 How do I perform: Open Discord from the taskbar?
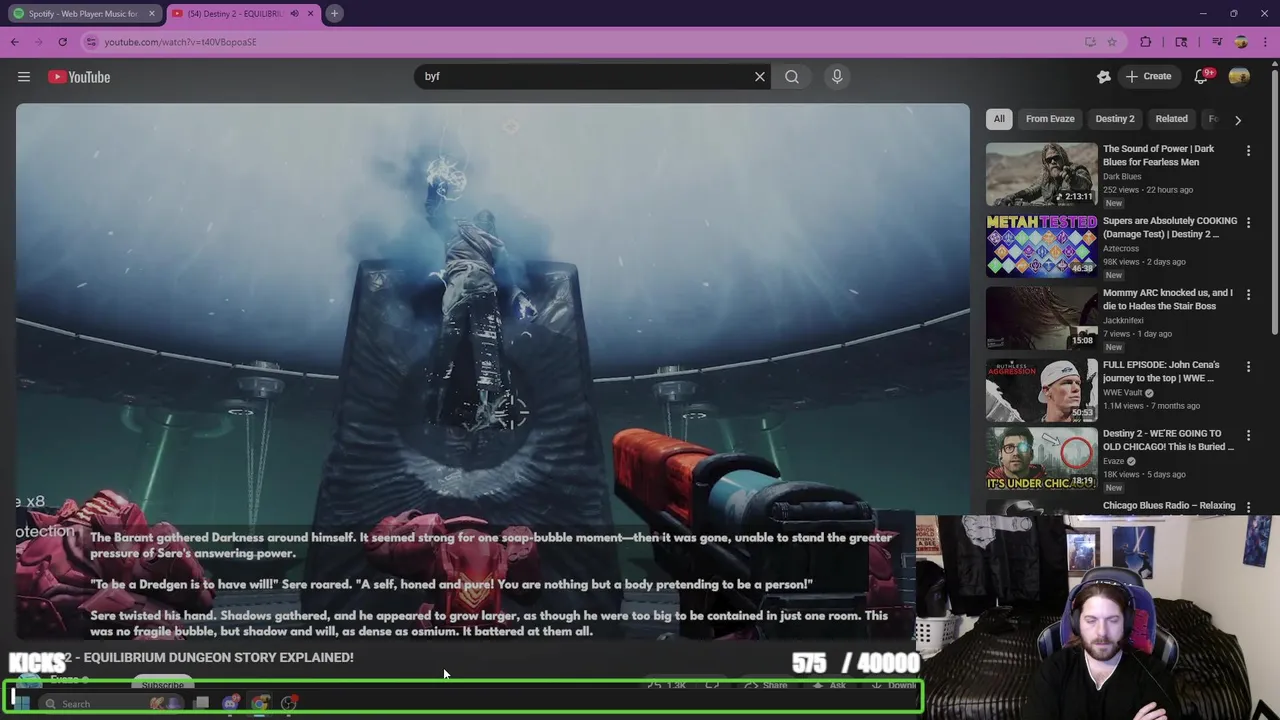[x=230, y=703]
